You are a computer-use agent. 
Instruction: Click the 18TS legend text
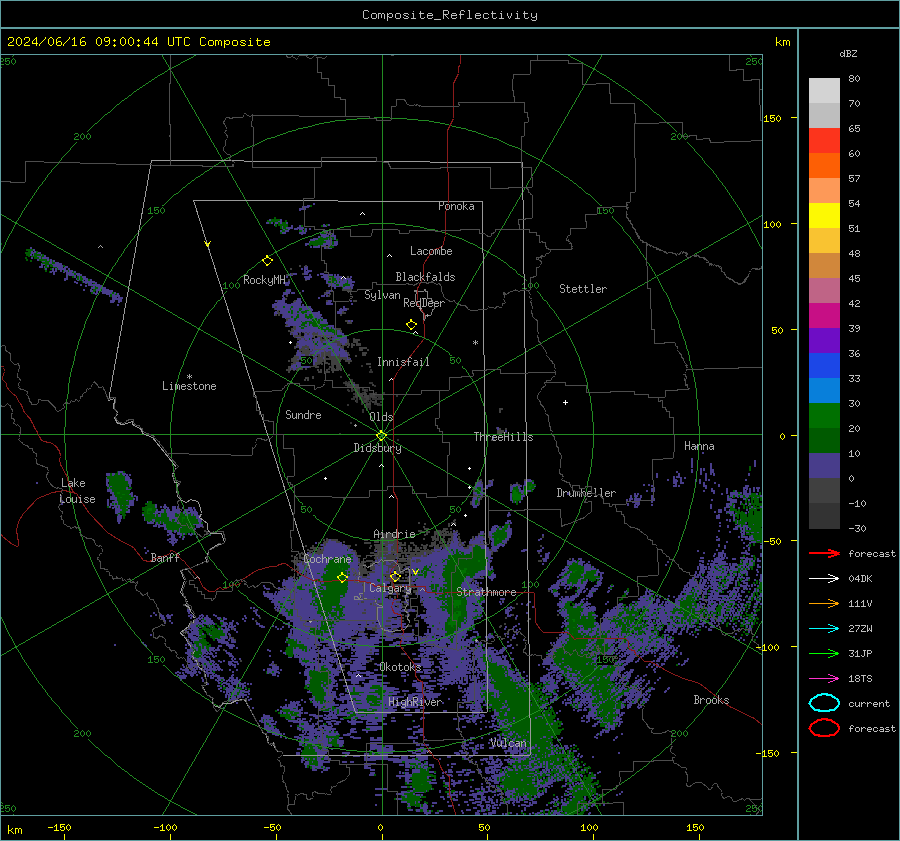[x=860, y=679]
